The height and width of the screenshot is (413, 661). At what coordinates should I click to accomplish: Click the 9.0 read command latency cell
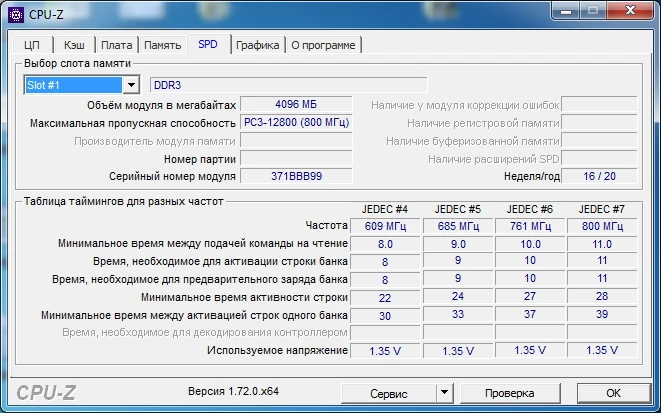coord(458,244)
